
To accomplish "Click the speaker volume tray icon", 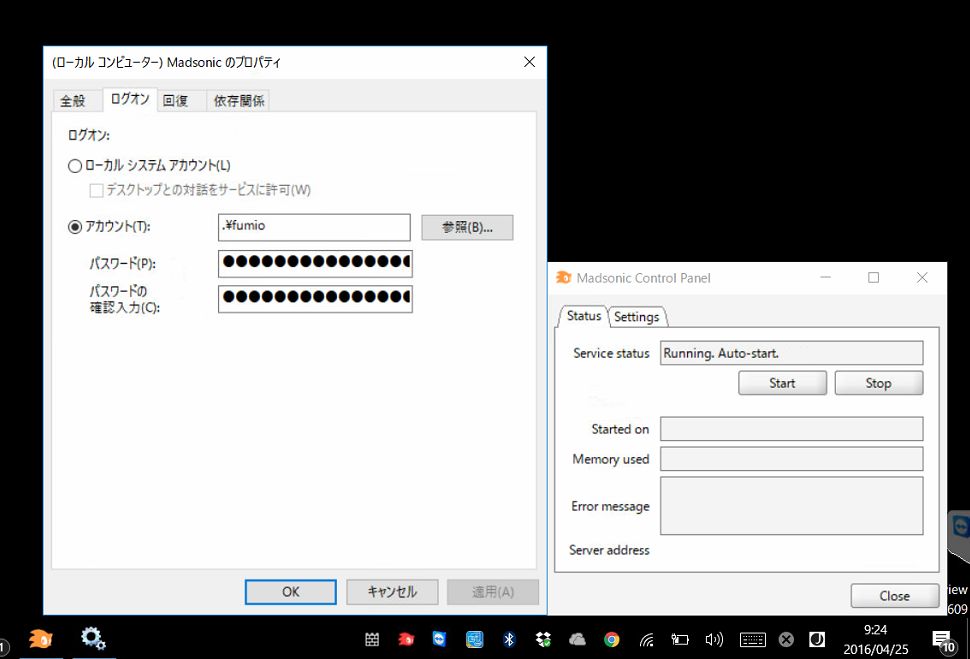I will point(714,640).
